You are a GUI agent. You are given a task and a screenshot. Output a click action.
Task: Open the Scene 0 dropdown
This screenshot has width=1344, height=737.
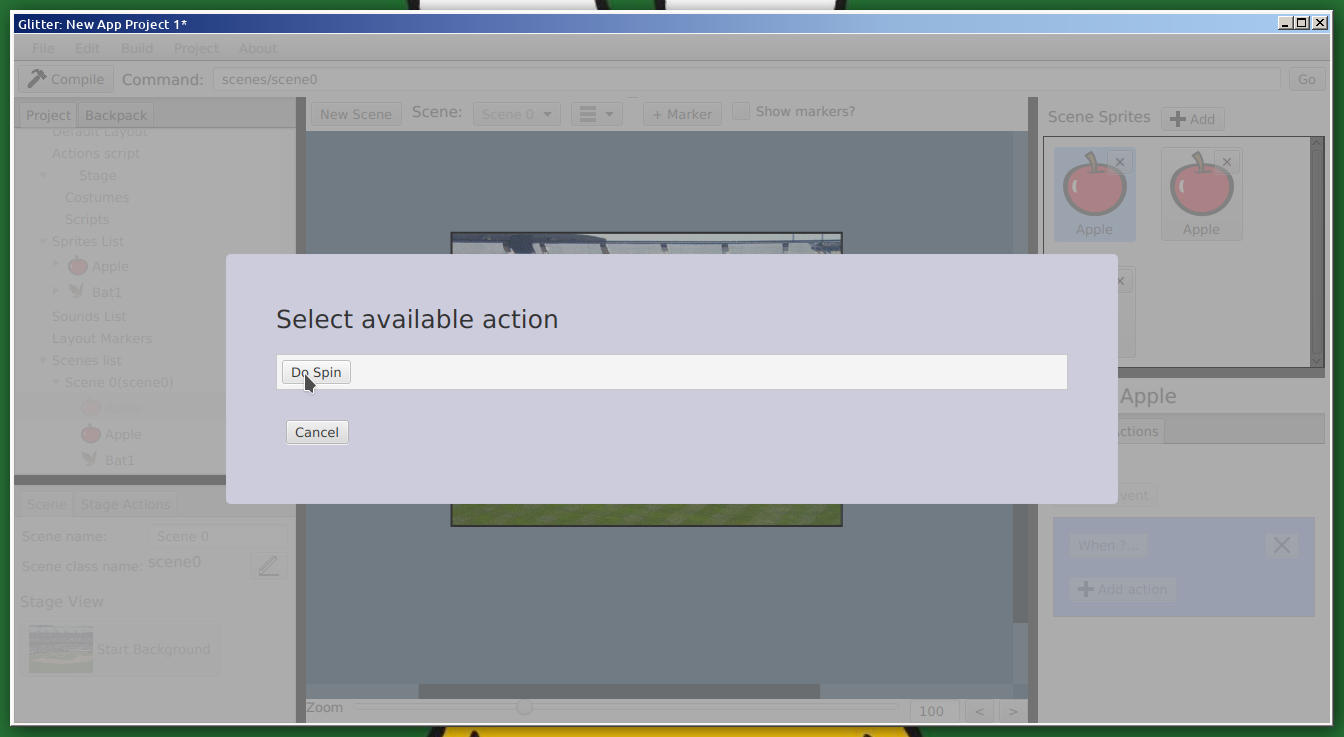(x=516, y=114)
